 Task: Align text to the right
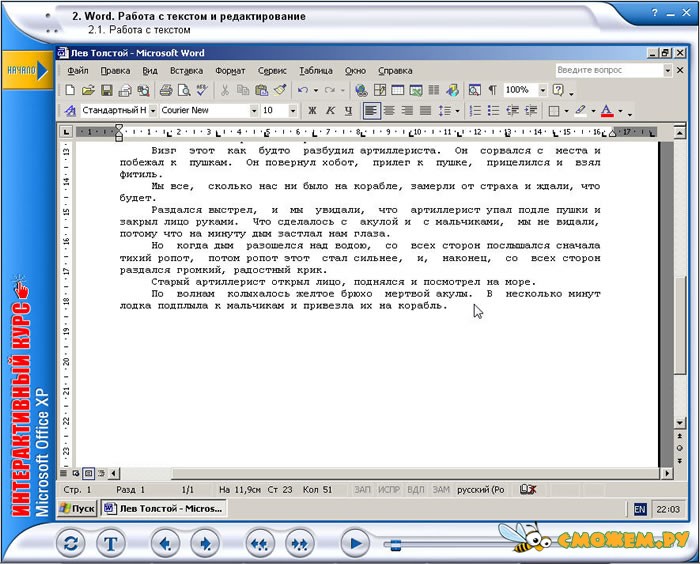pyautogui.click(x=407, y=111)
